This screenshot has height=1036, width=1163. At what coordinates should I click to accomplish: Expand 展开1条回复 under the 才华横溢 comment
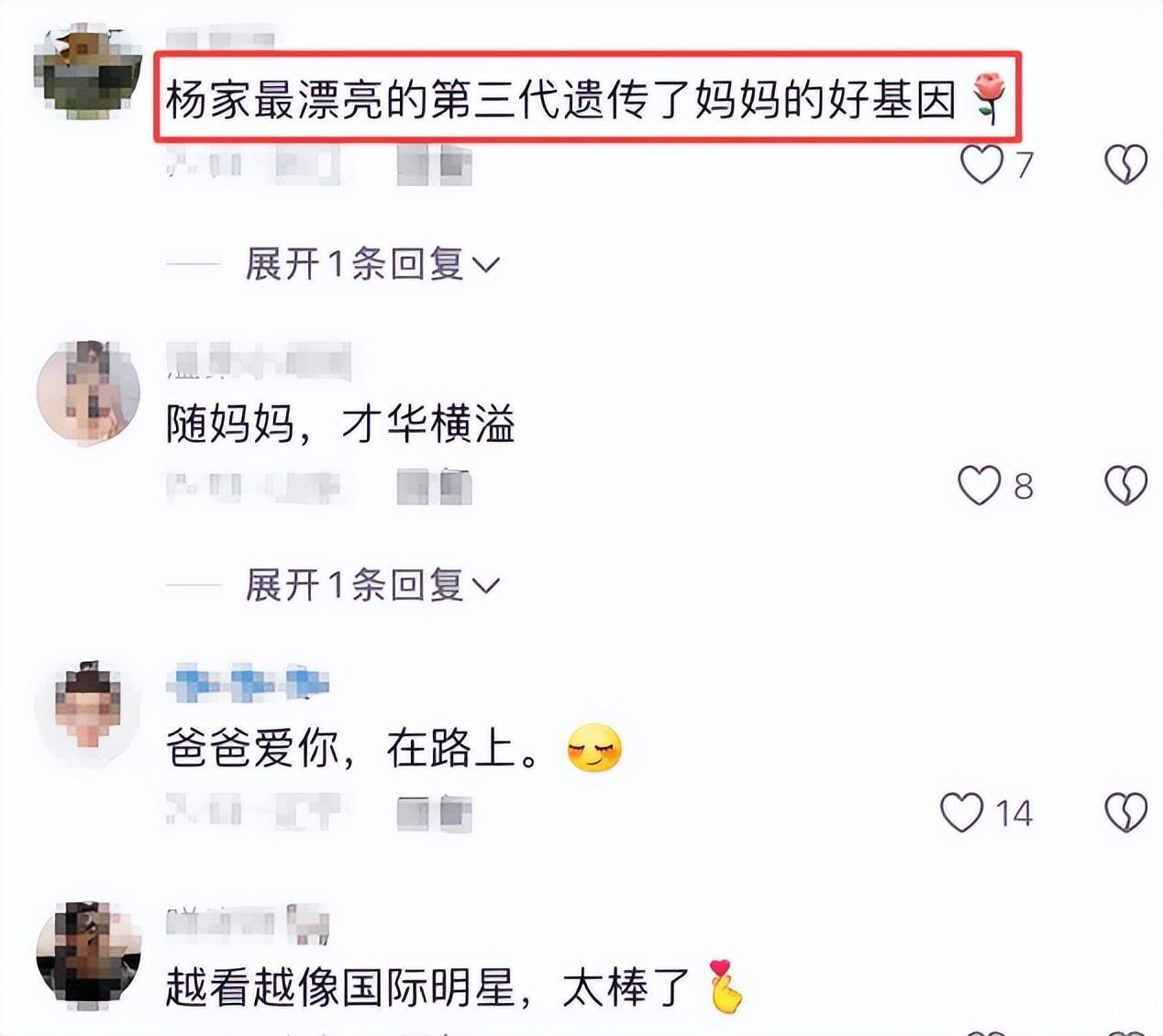pyautogui.click(x=372, y=585)
